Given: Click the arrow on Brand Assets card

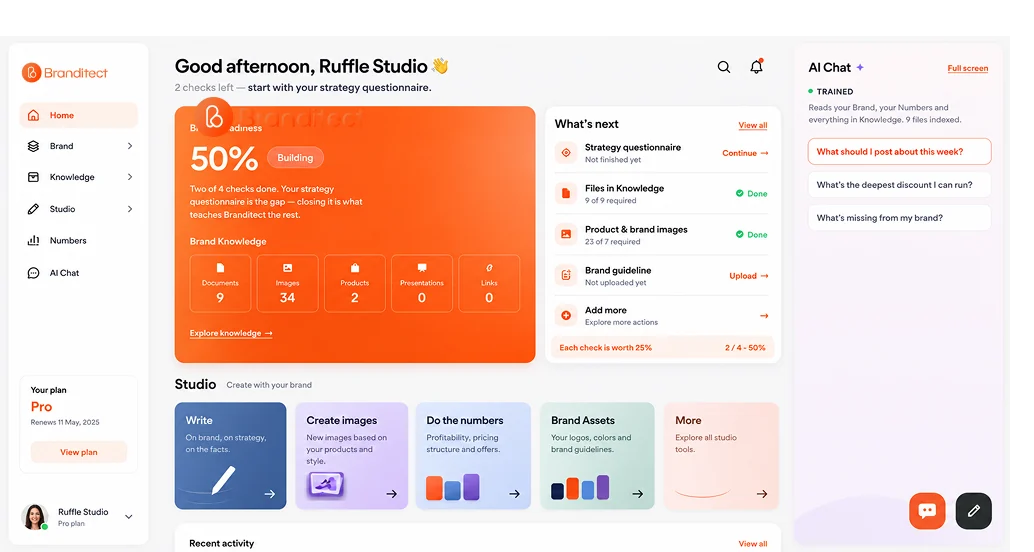Looking at the screenshot, I should click(638, 494).
